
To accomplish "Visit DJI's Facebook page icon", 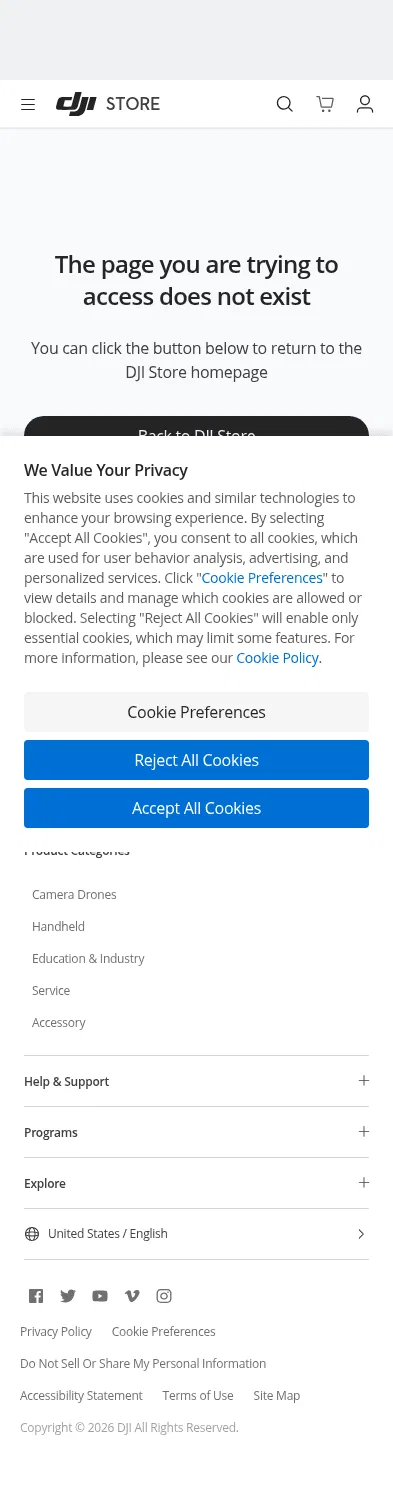I will (36, 1296).
